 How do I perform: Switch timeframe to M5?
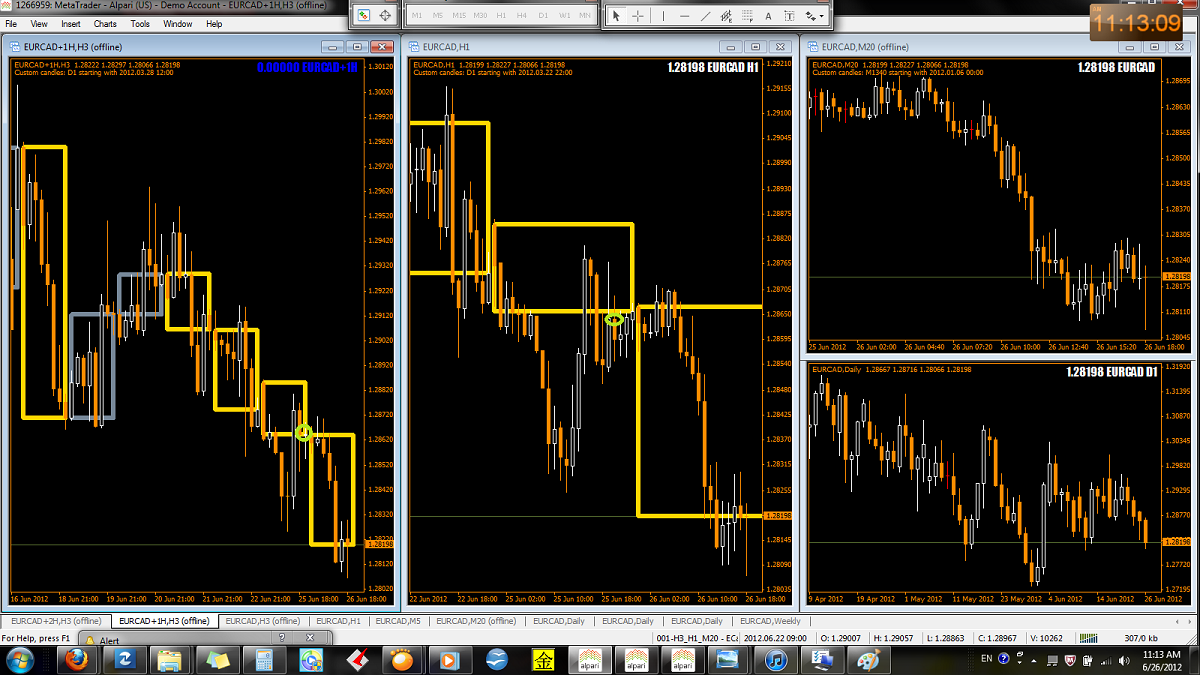[x=438, y=16]
